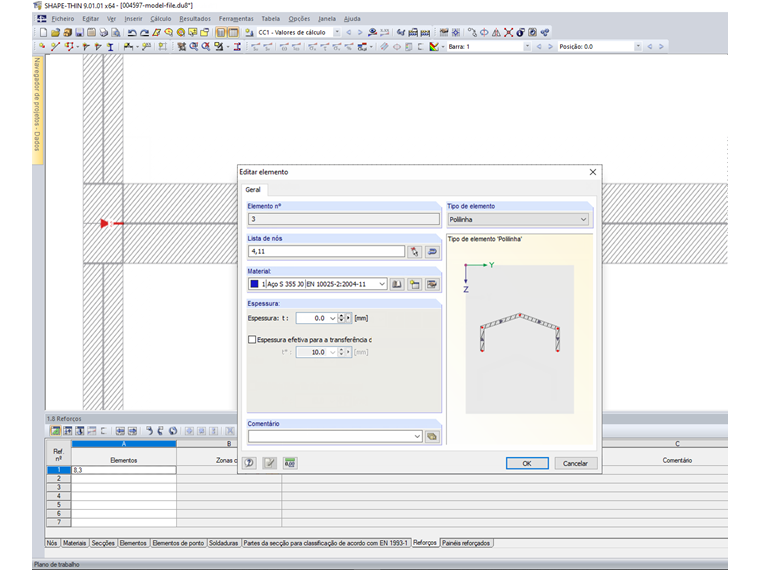Click the New file icon in the toolbar
The width and height of the screenshot is (760, 570).
(43, 32)
